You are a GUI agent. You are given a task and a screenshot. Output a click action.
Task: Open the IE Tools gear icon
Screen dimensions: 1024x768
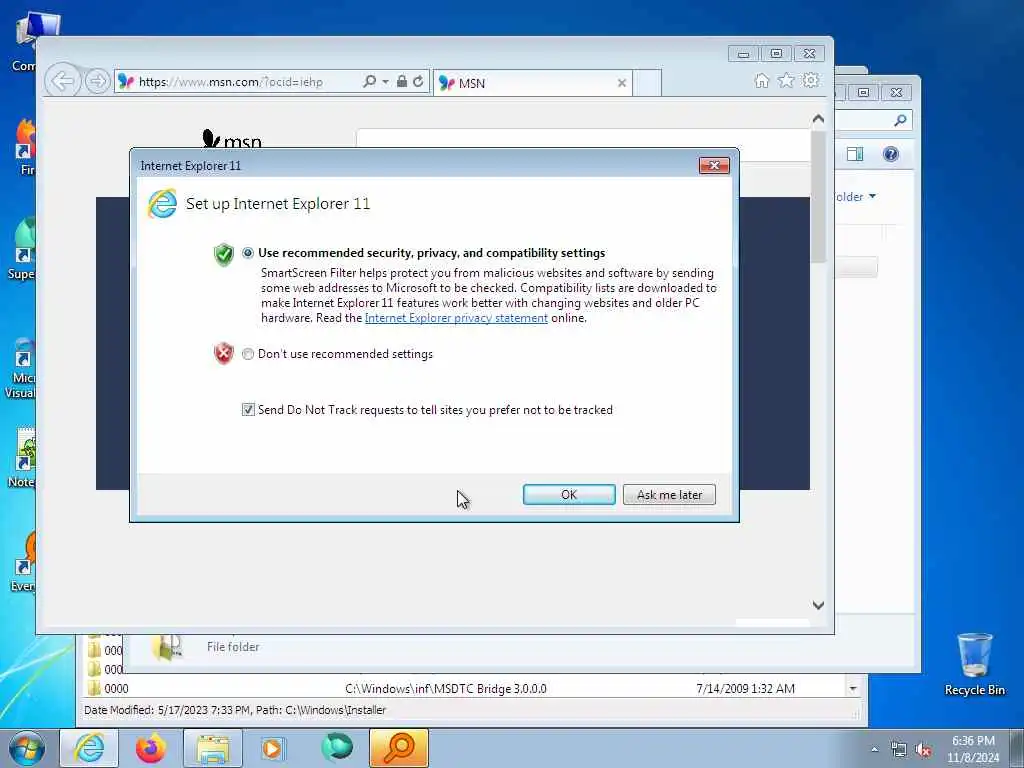click(x=811, y=81)
